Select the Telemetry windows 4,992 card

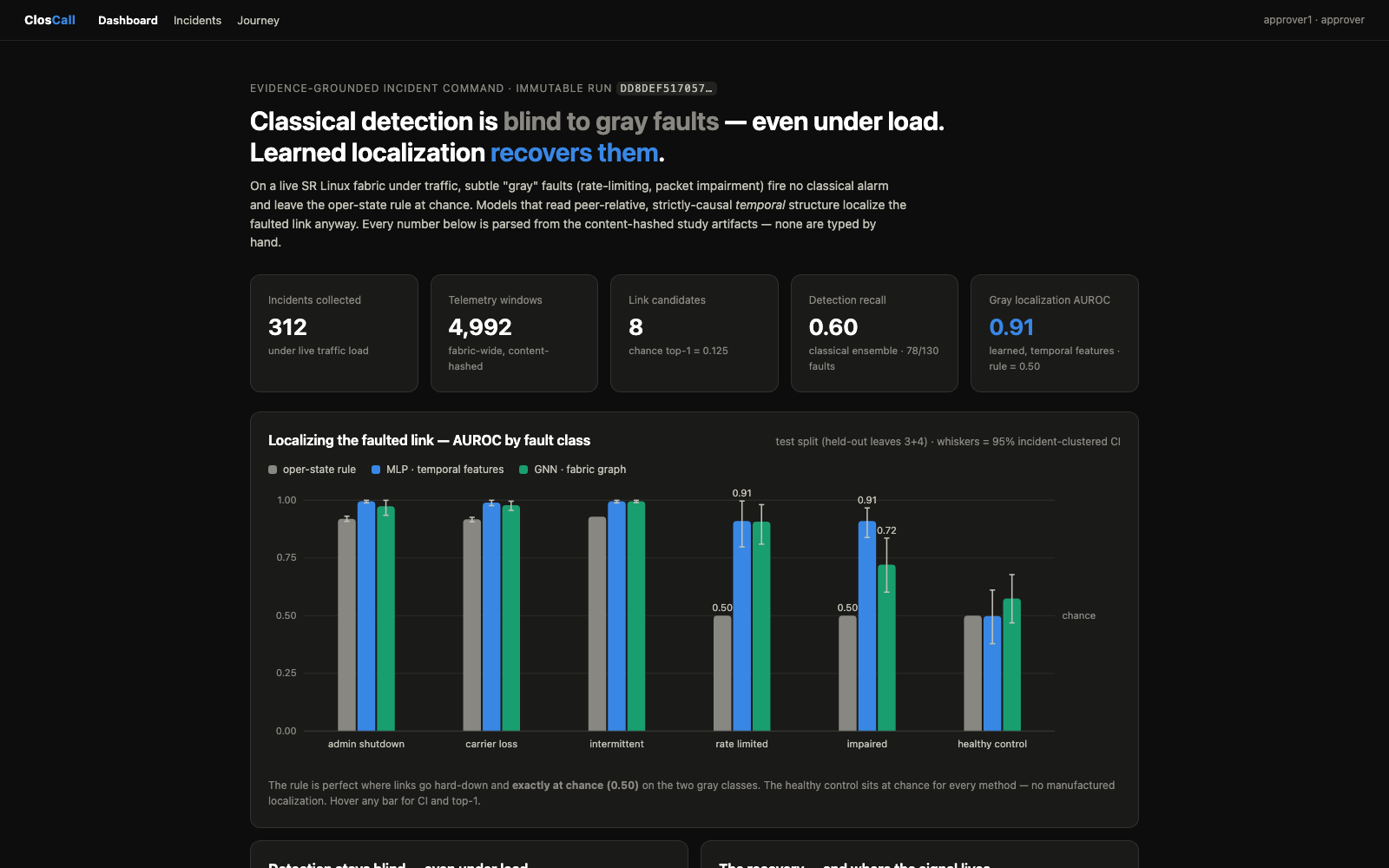(514, 333)
